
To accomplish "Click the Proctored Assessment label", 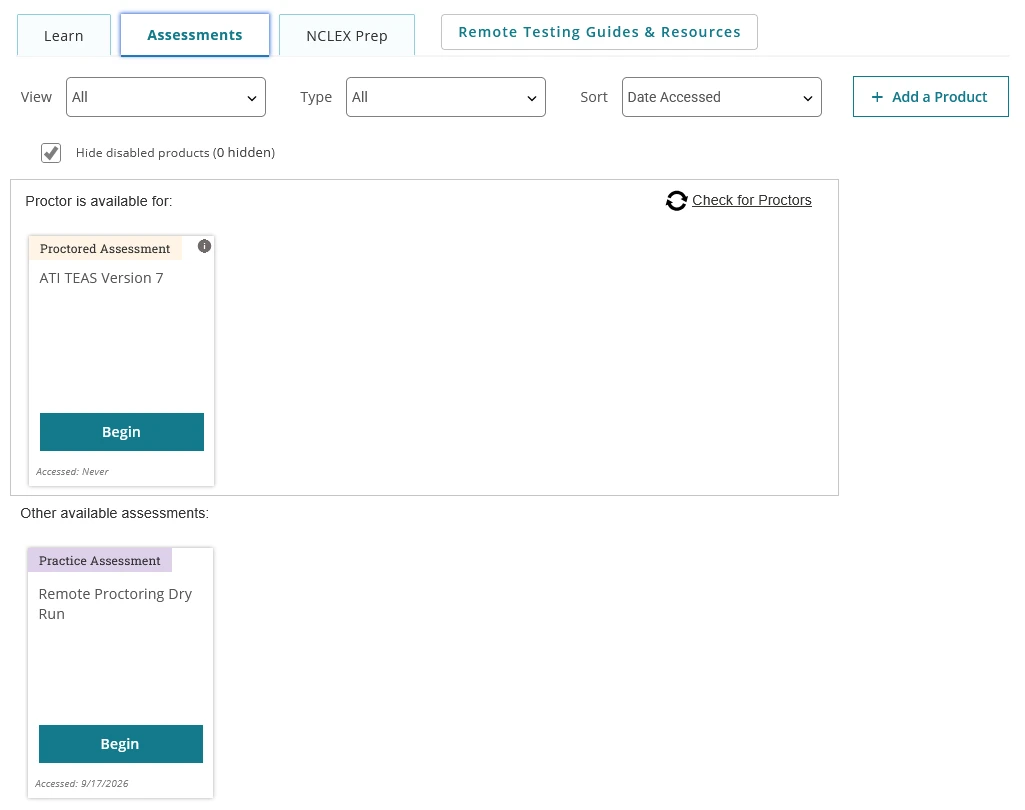I will (105, 248).
